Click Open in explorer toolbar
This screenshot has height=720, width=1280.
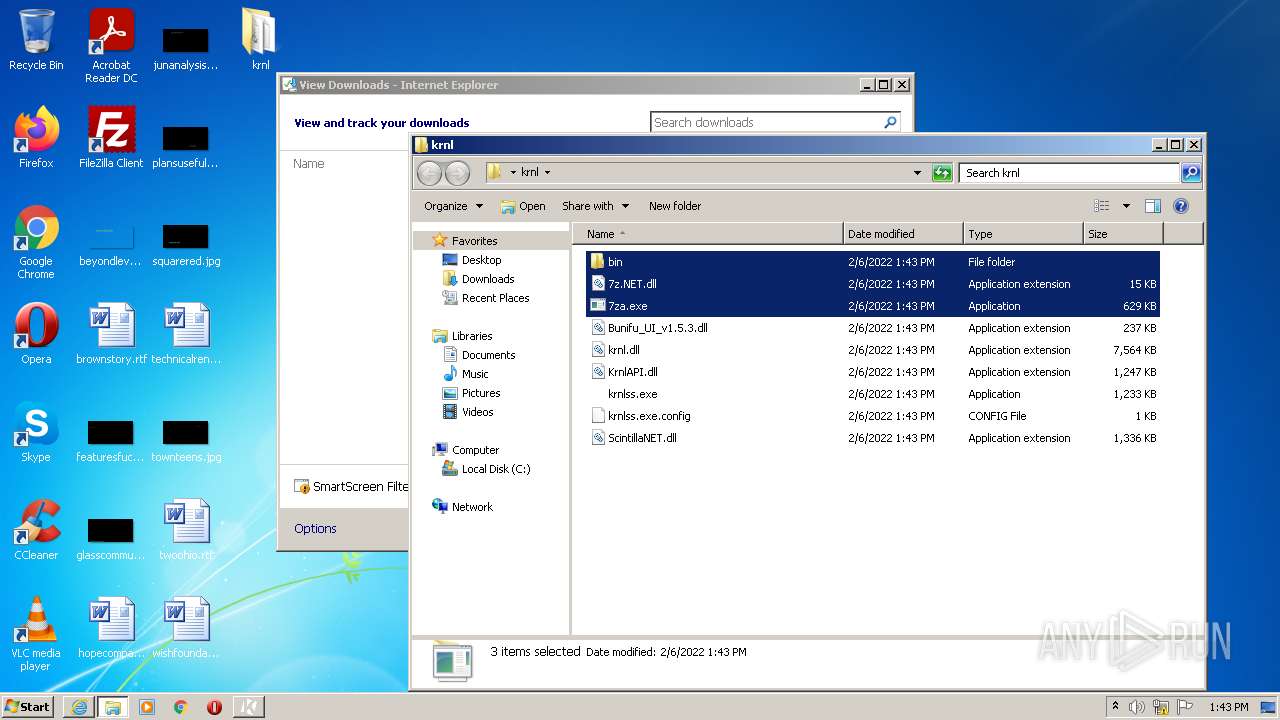point(523,206)
